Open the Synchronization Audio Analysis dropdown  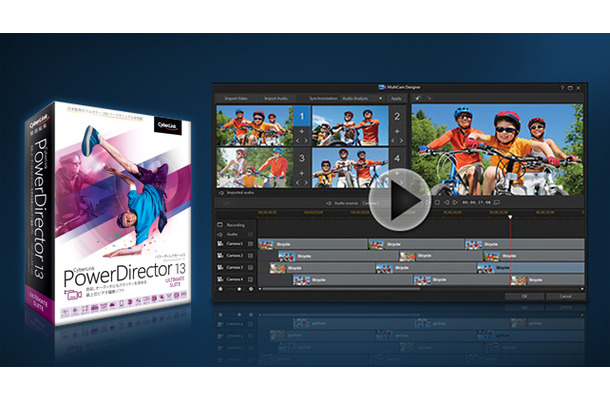(363, 98)
